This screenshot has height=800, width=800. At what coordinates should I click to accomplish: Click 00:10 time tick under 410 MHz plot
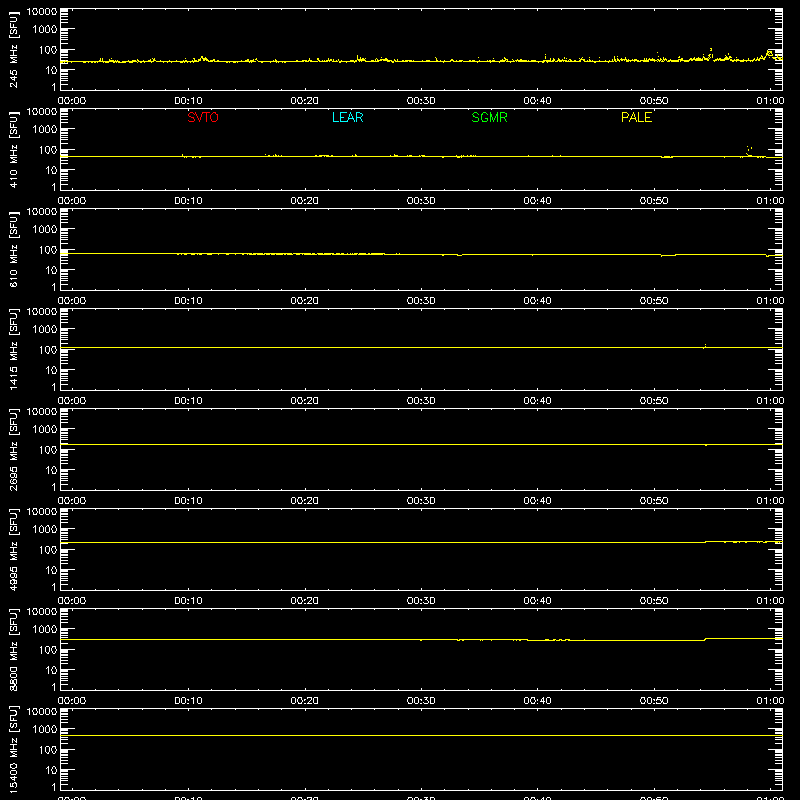[x=188, y=201]
